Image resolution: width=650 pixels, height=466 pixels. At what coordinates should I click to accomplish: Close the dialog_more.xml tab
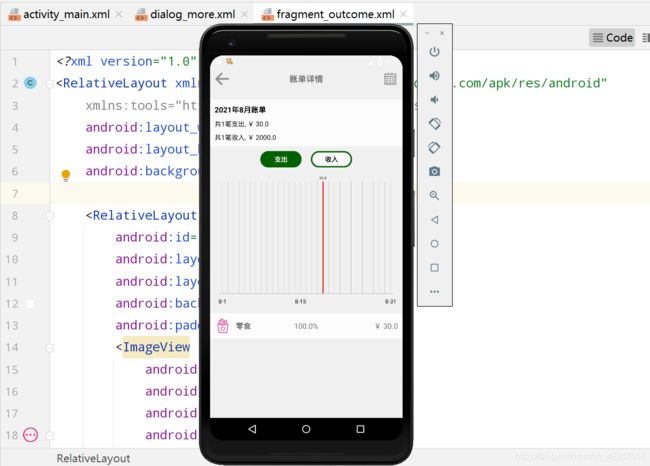click(x=245, y=15)
